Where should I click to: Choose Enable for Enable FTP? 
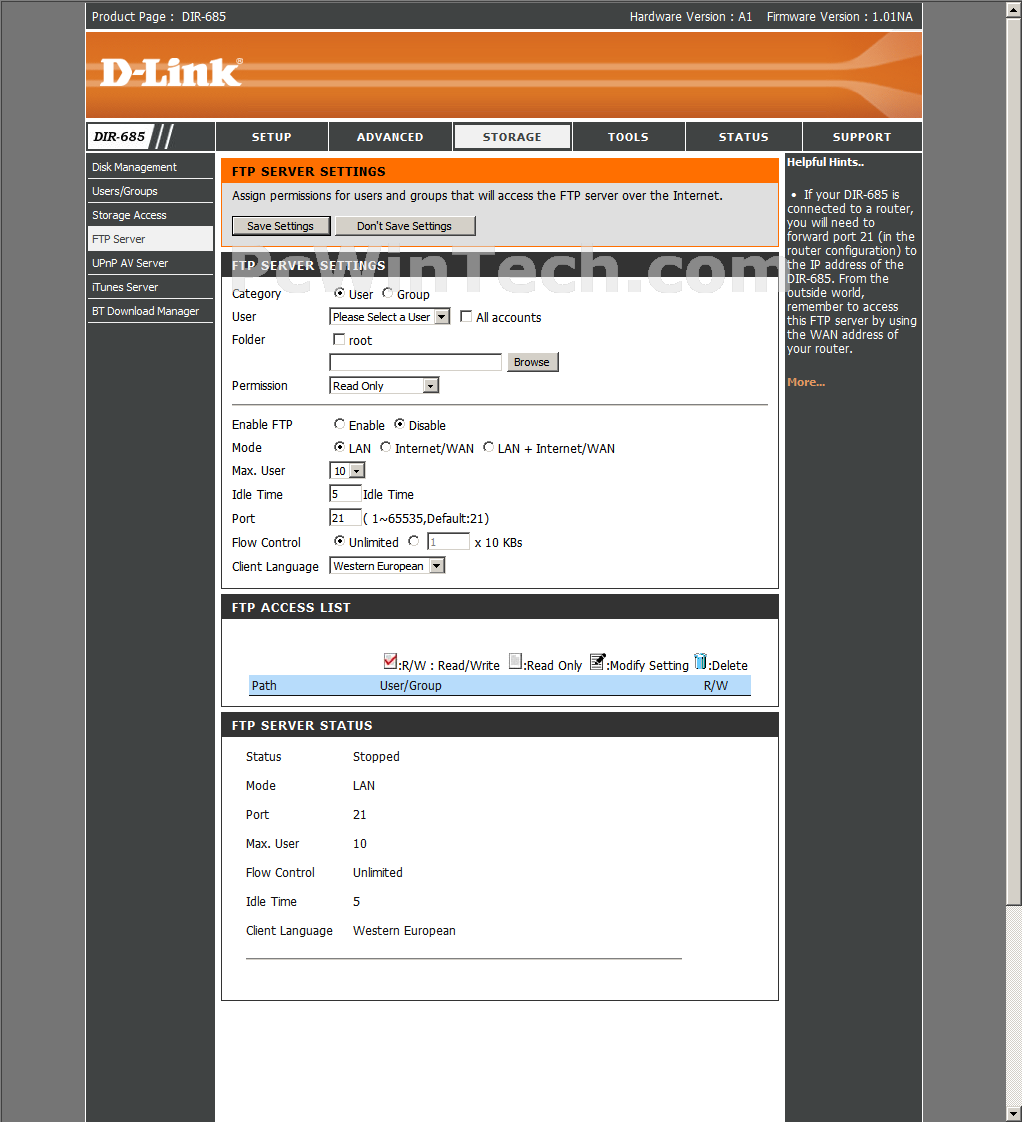pos(339,424)
